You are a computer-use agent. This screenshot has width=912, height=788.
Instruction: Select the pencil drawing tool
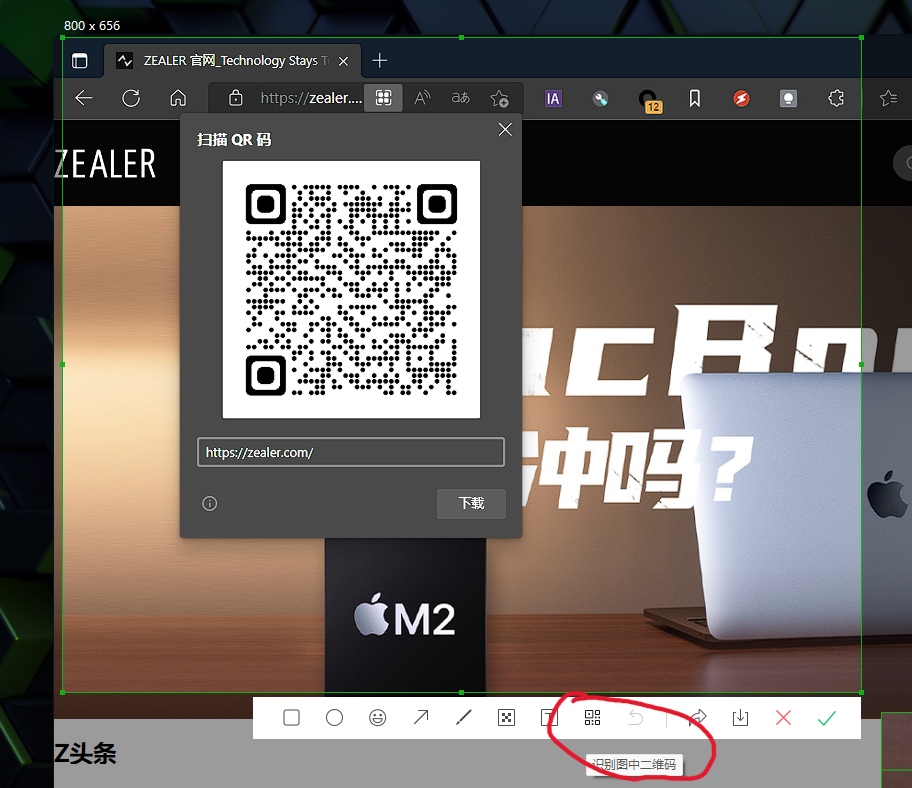pos(464,718)
